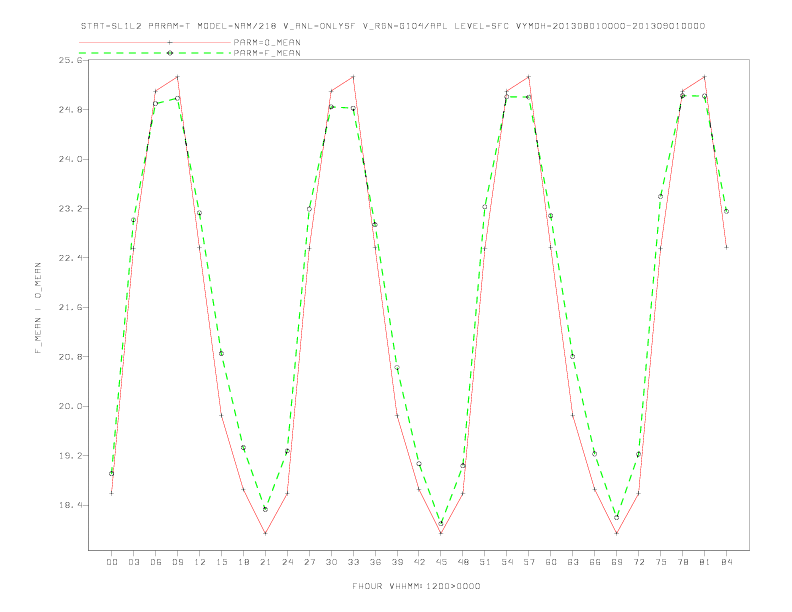
Task: Click the x-axis tick label 09
Action: [177, 562]
